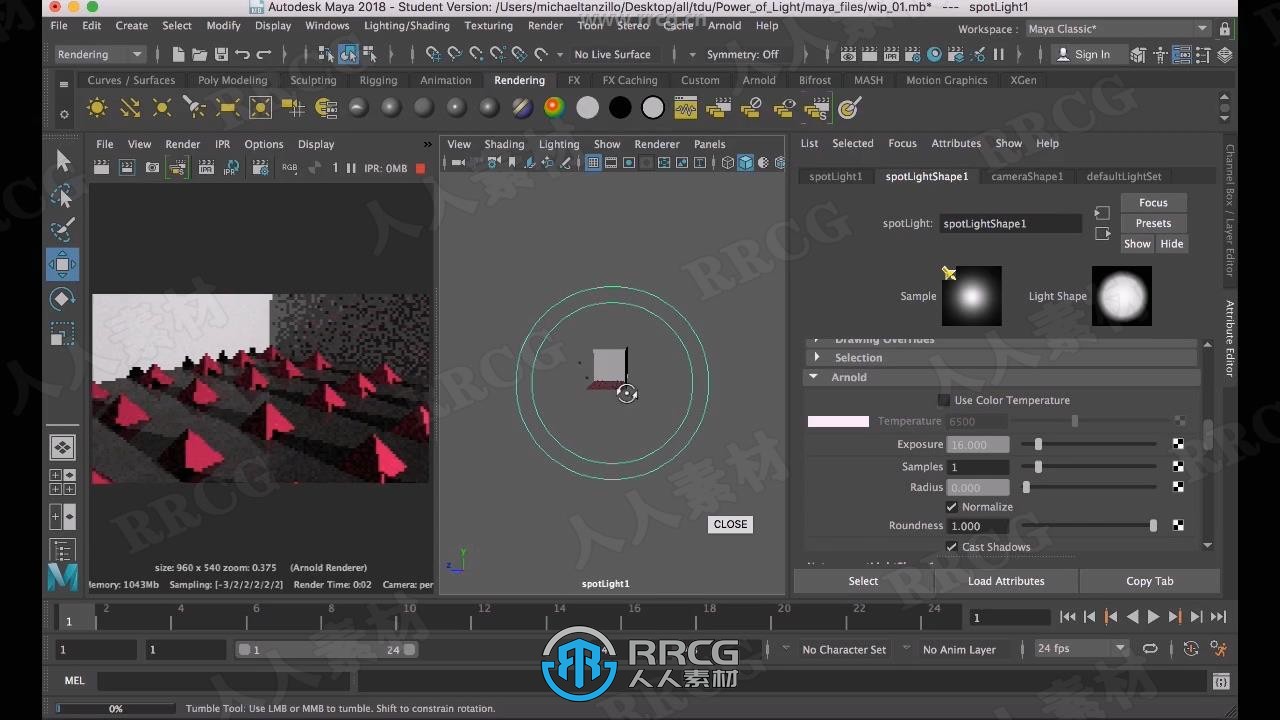Open Render Settings from the status line
Image resolution: width=1280 pixels, height=720 pixels.
913,54
